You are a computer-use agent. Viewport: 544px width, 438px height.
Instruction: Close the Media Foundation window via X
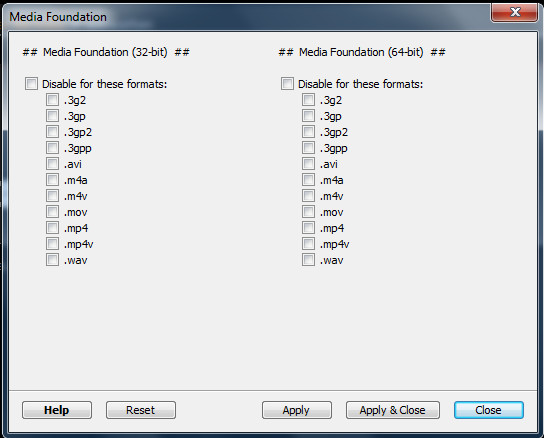click(515, 12)
